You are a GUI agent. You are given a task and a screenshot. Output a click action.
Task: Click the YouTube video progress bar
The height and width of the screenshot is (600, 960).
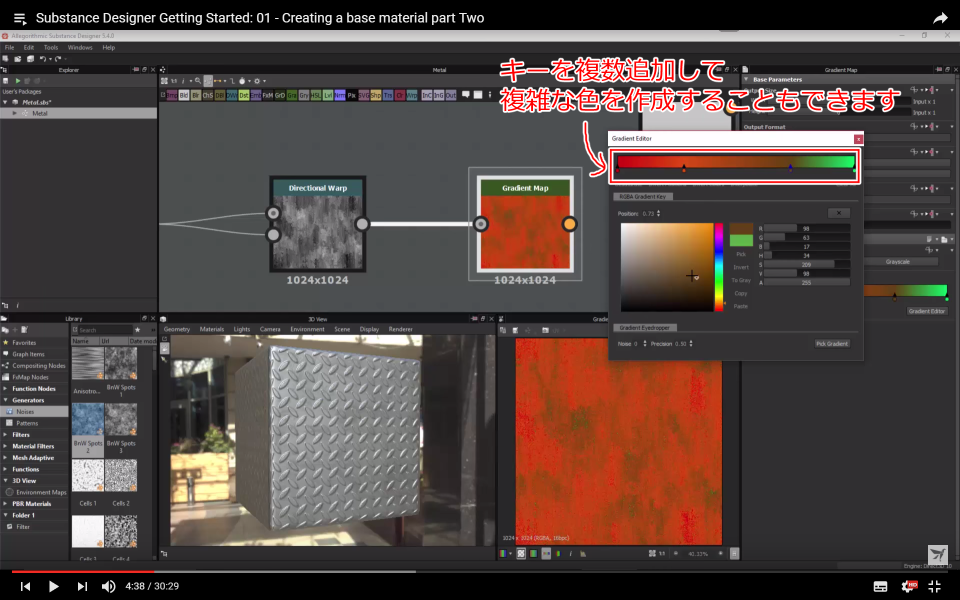tap(480, 572)
